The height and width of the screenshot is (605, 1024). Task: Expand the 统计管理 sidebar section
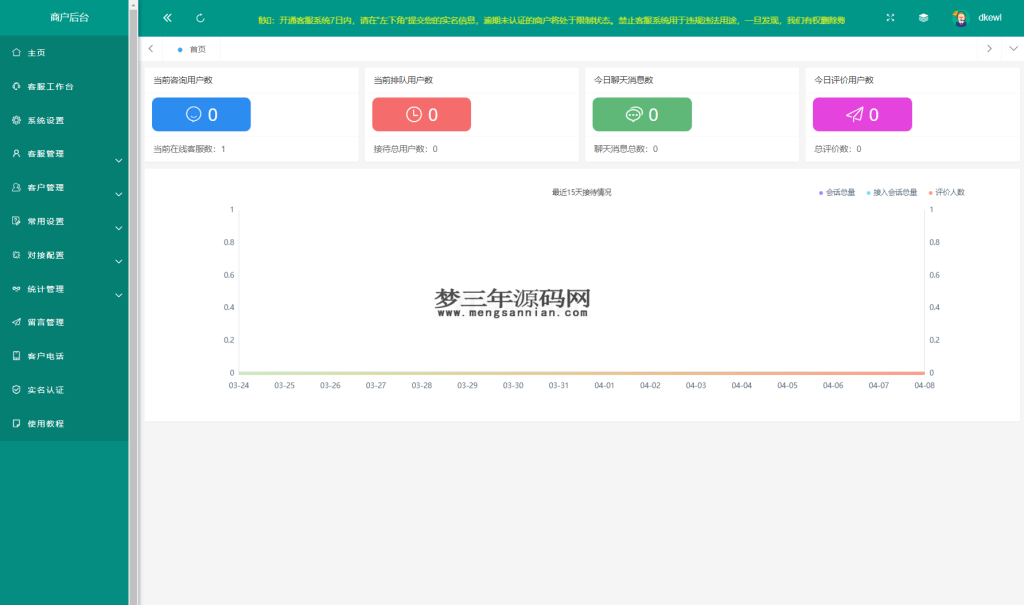(45, 288)
